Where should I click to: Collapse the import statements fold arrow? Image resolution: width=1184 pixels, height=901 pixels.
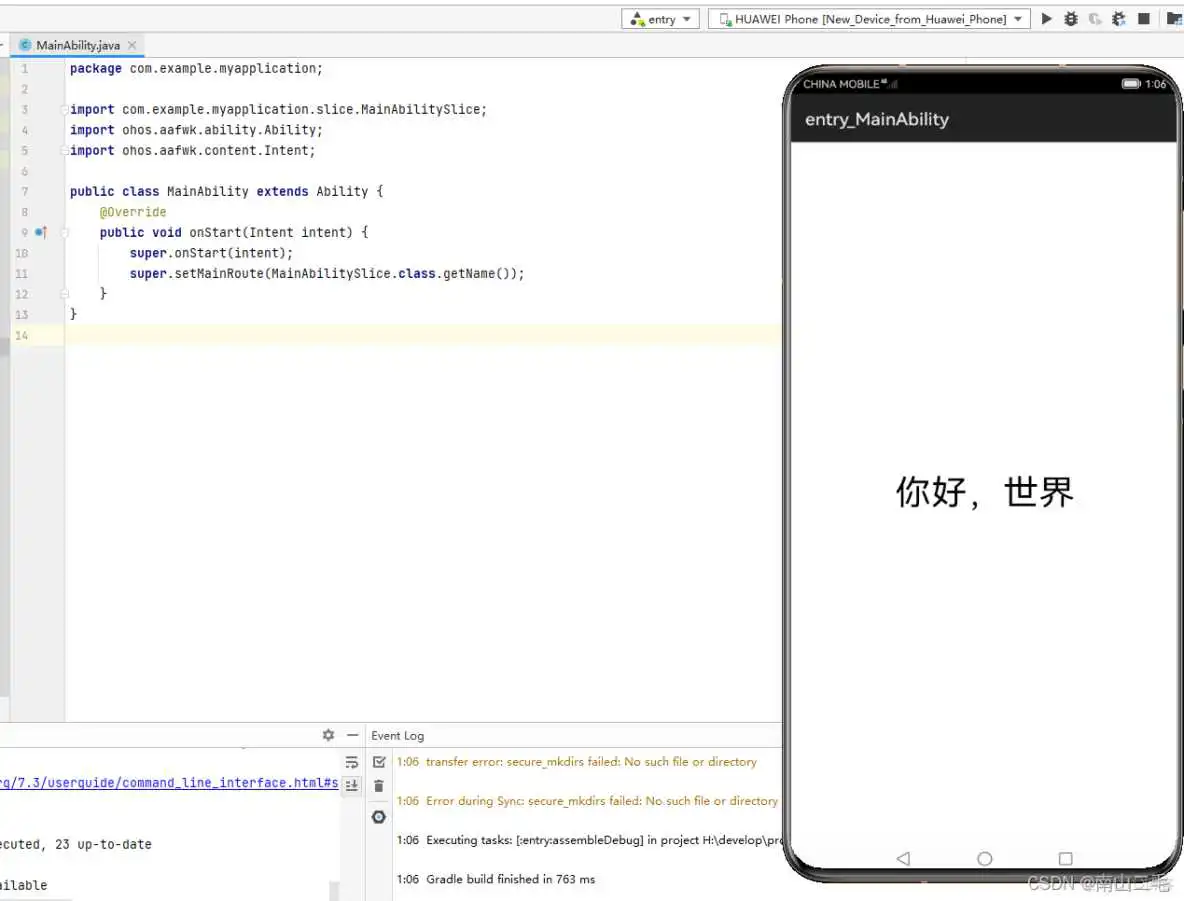tap(62, 109)
